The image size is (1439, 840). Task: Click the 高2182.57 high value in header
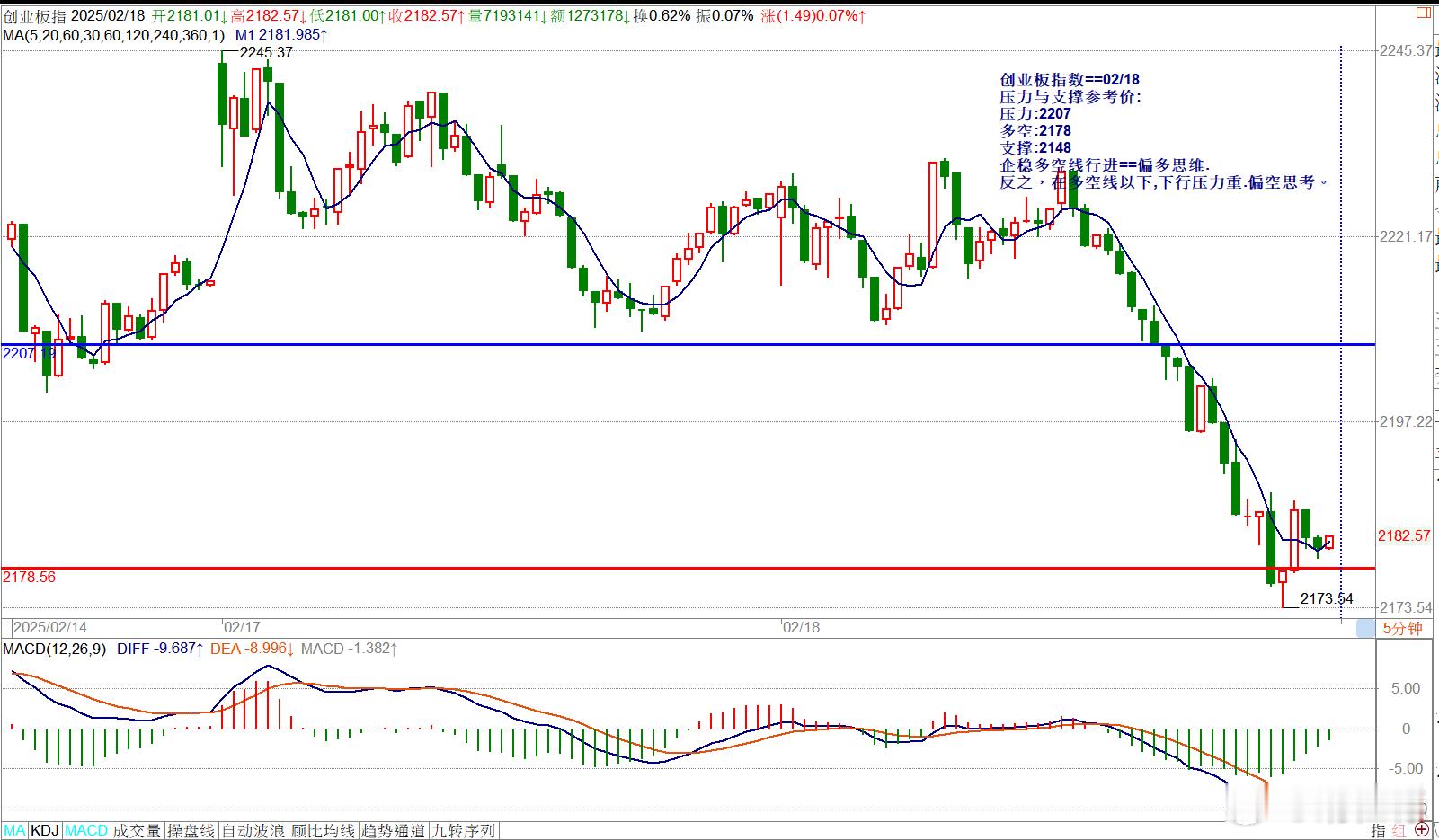[268, 16]
